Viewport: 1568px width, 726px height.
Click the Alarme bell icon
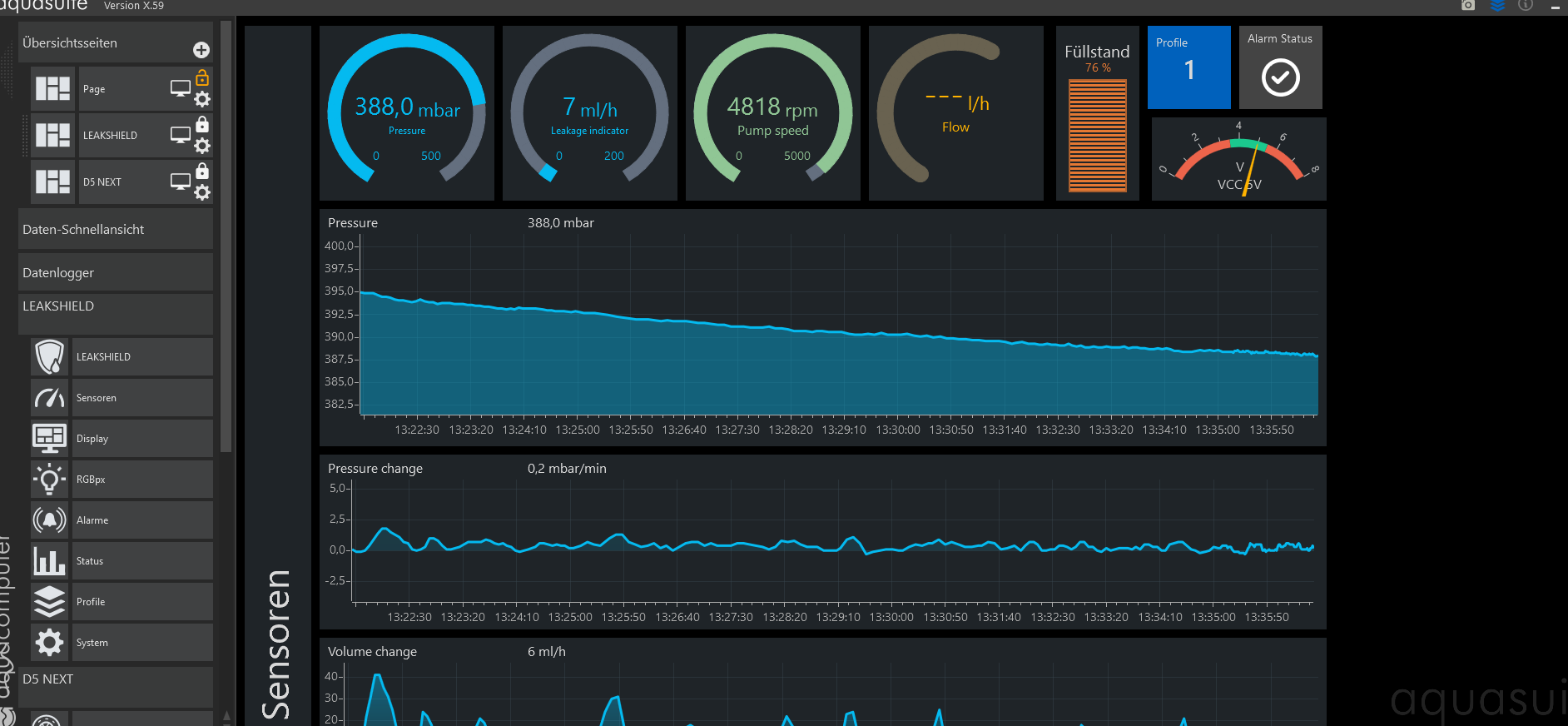pyautogui.click(x=50, y=520)
